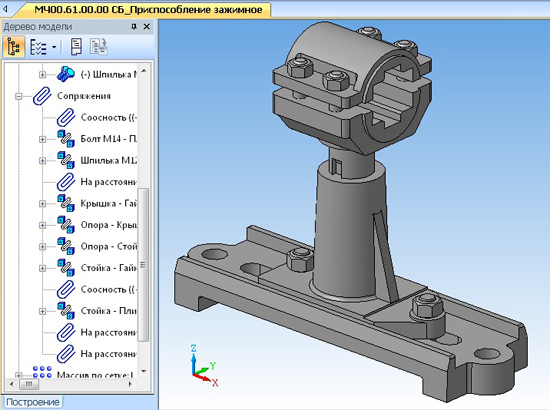Select the Стойка - Плита group icon

click(66, 311)
